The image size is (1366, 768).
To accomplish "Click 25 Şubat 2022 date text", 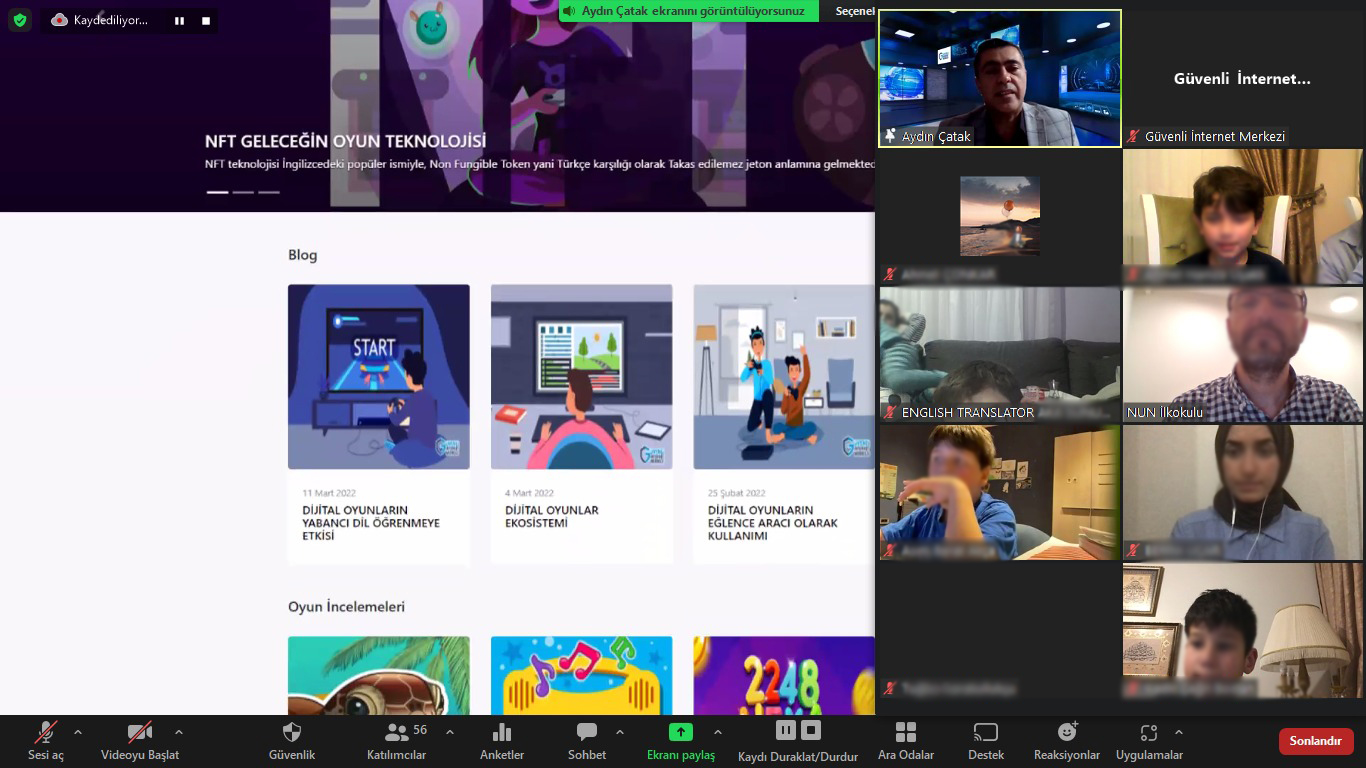I will pos(737,493).
